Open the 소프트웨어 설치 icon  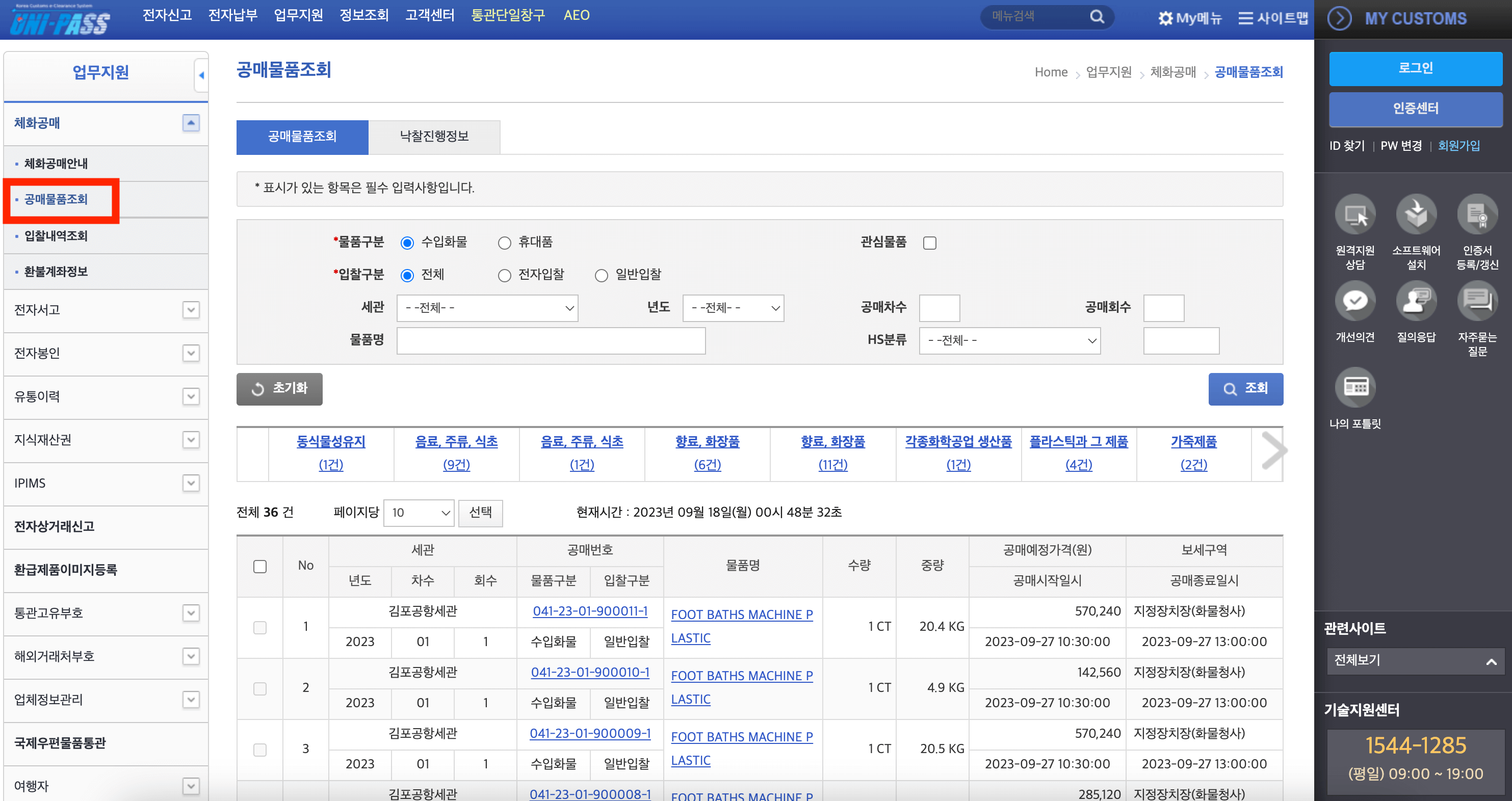tap(1416, 215)
